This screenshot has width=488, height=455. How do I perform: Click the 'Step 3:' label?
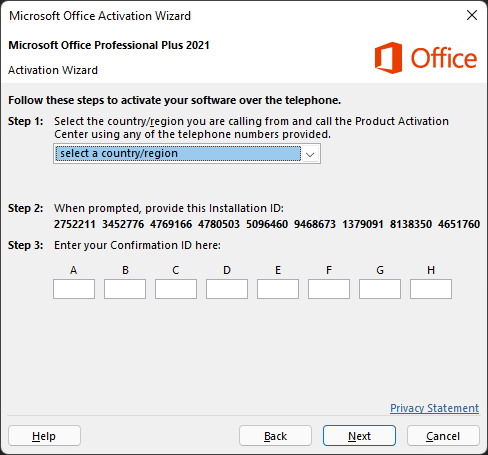click(x=26, y=245)
